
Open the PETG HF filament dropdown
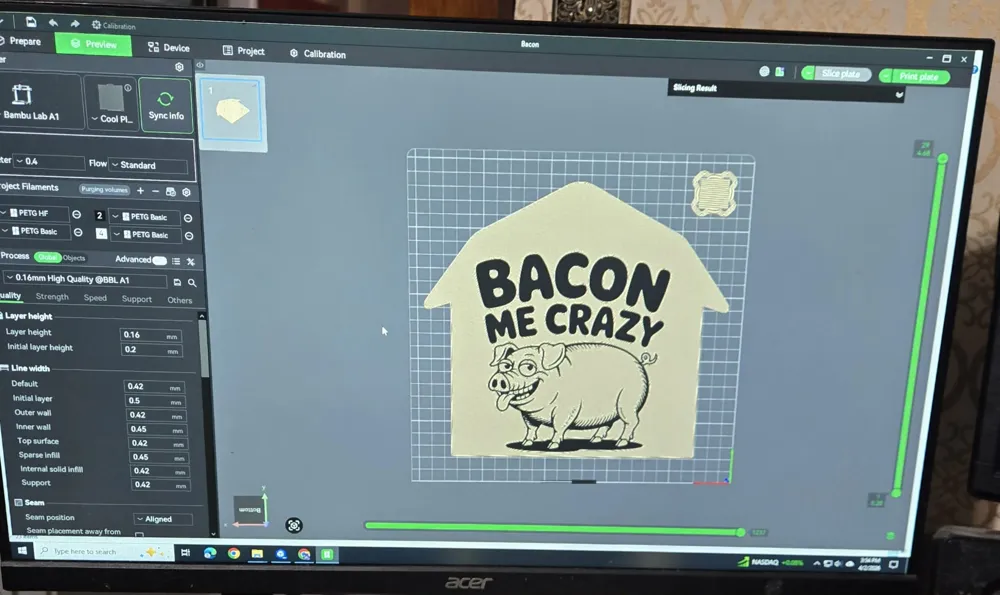point(33,213)
